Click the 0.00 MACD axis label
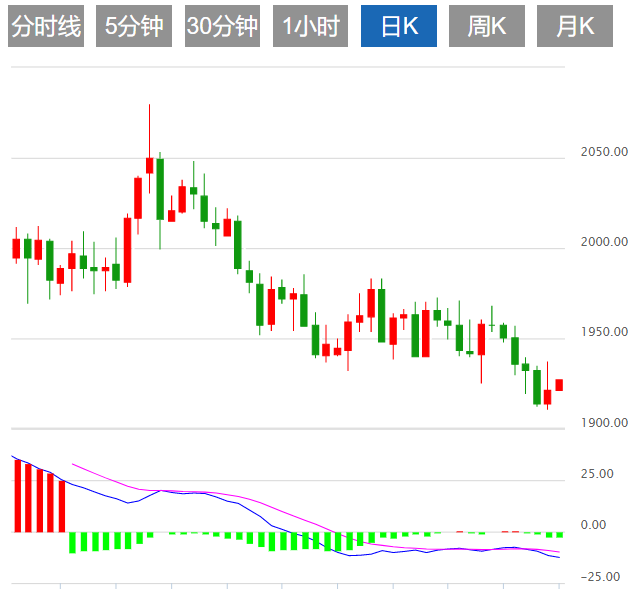Screen dimensions: 635x589 coord(593,525)
